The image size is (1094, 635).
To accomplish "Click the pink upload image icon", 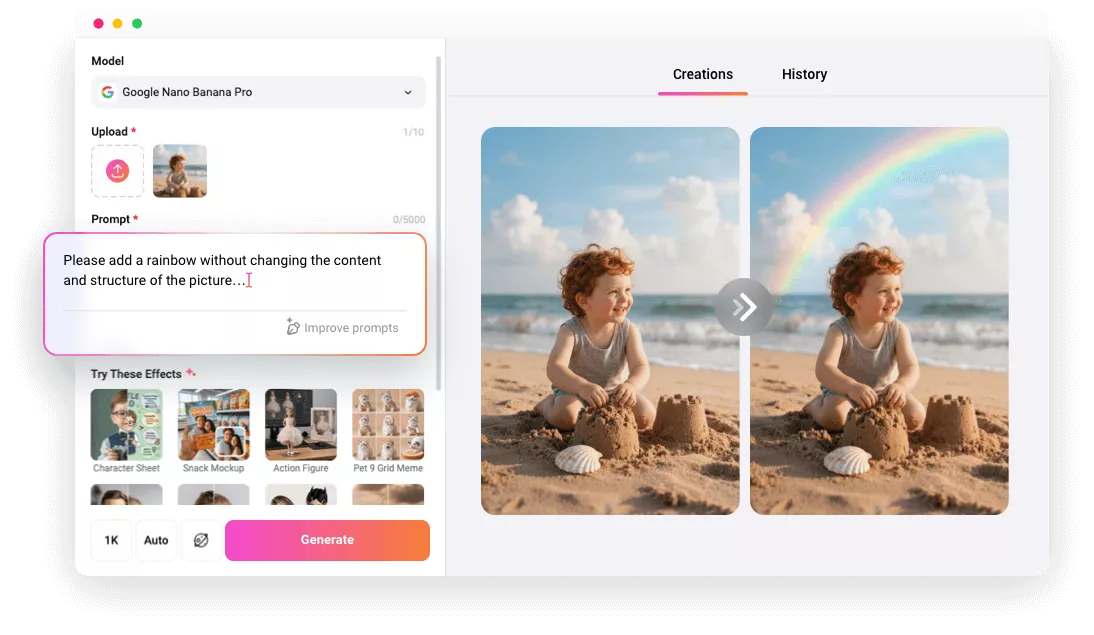I will (x=117, y=170).
